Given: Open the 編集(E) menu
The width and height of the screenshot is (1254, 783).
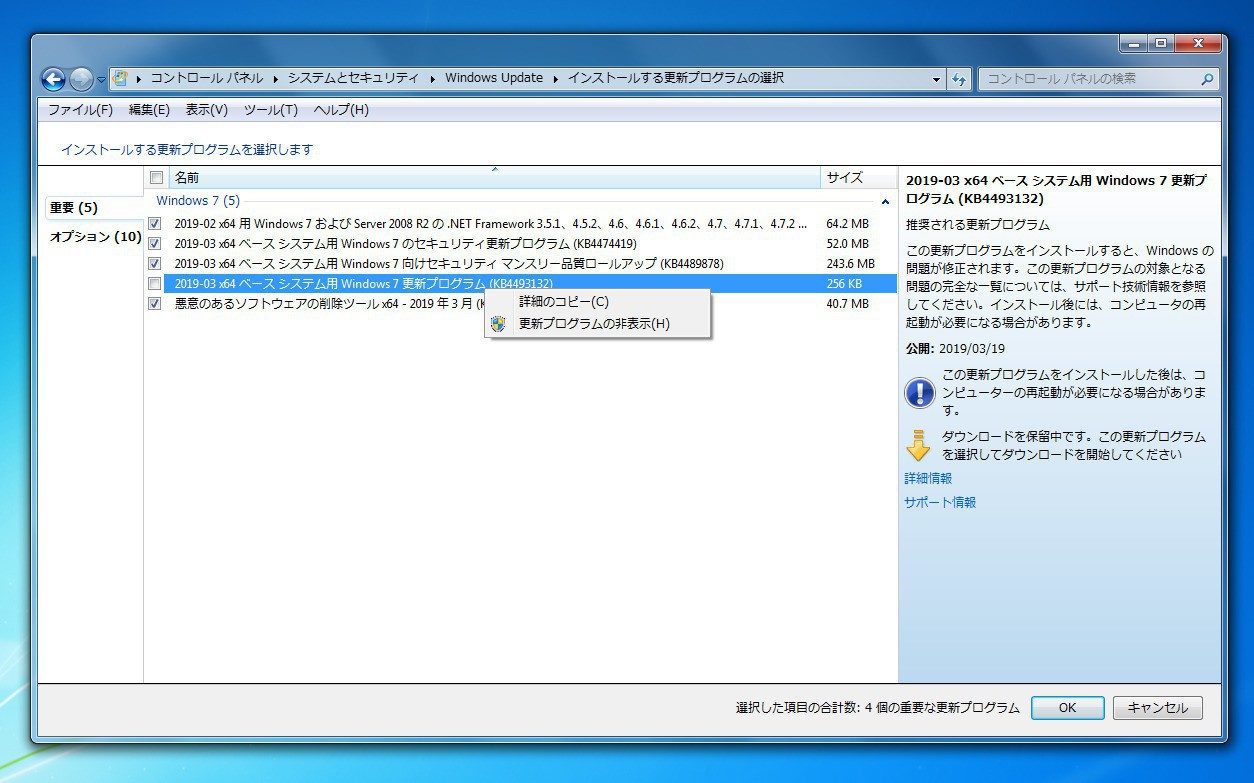Looking at the screenshot, I should [149, 110].
